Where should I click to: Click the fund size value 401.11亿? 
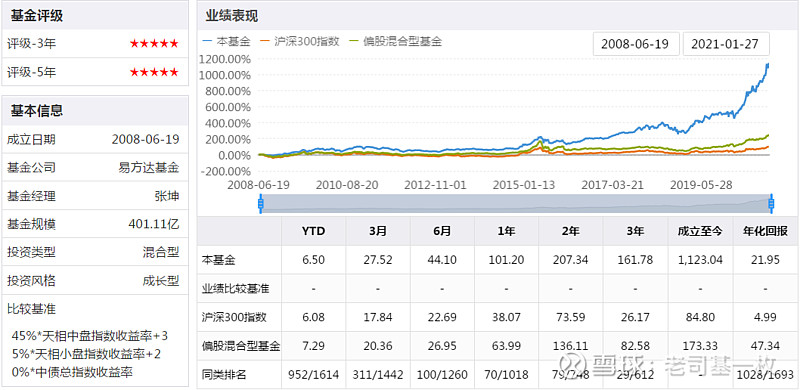pos(154,224)
